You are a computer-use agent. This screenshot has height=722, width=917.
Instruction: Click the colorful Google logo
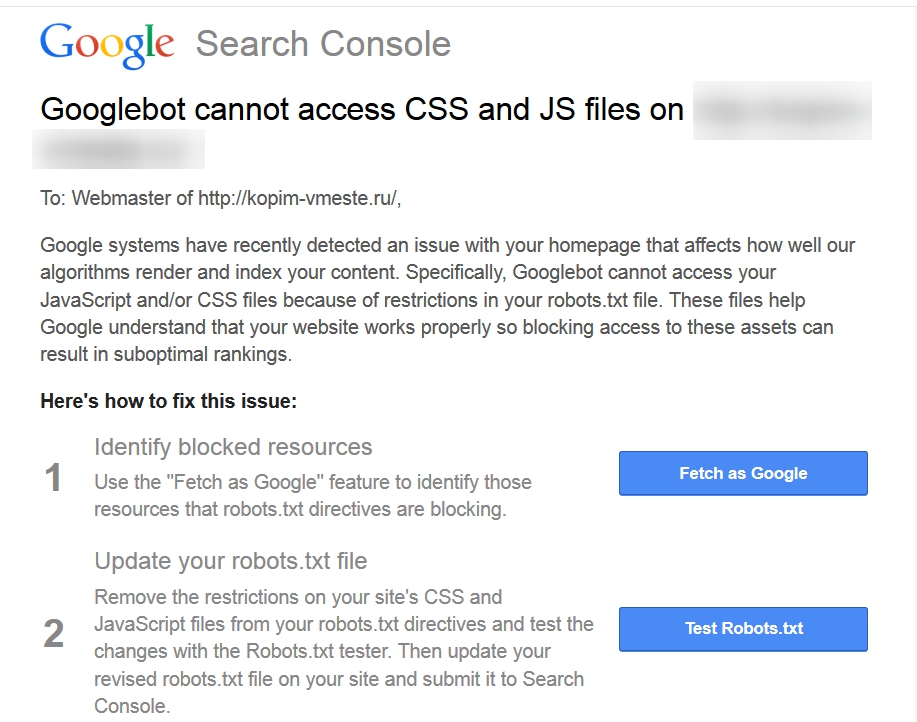coord(107,44)
